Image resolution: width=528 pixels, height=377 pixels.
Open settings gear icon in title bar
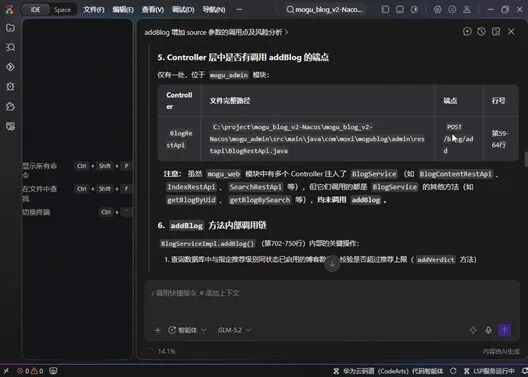(437, 9)
